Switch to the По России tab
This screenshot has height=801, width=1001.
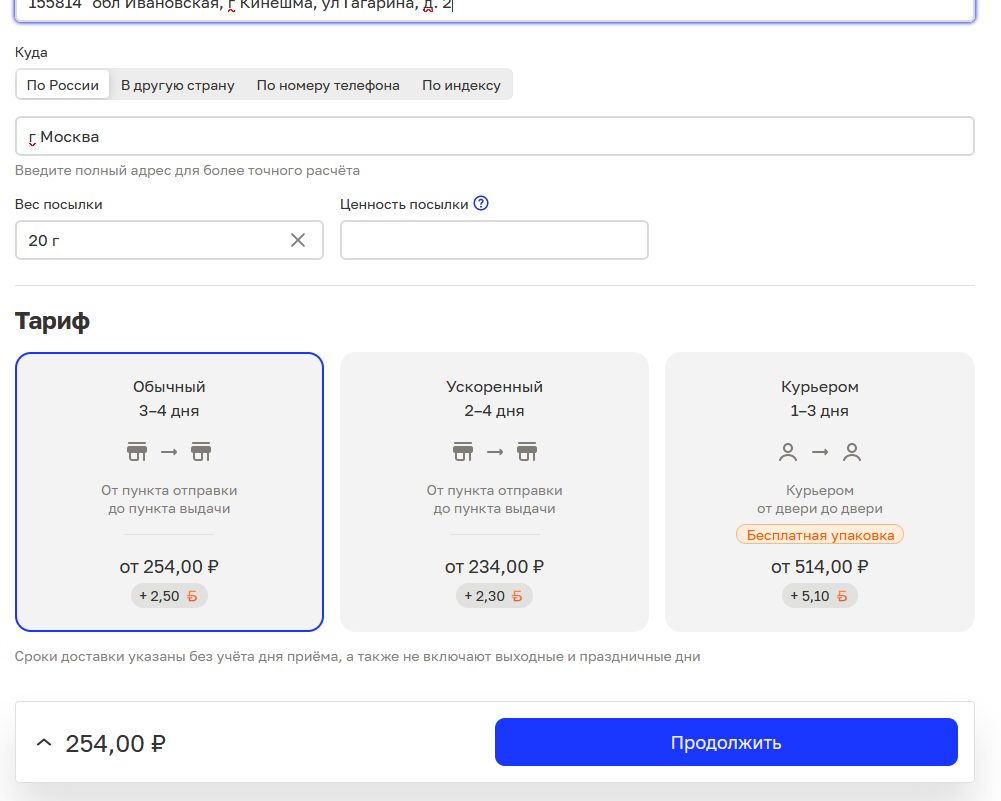[x=63, y=85]
